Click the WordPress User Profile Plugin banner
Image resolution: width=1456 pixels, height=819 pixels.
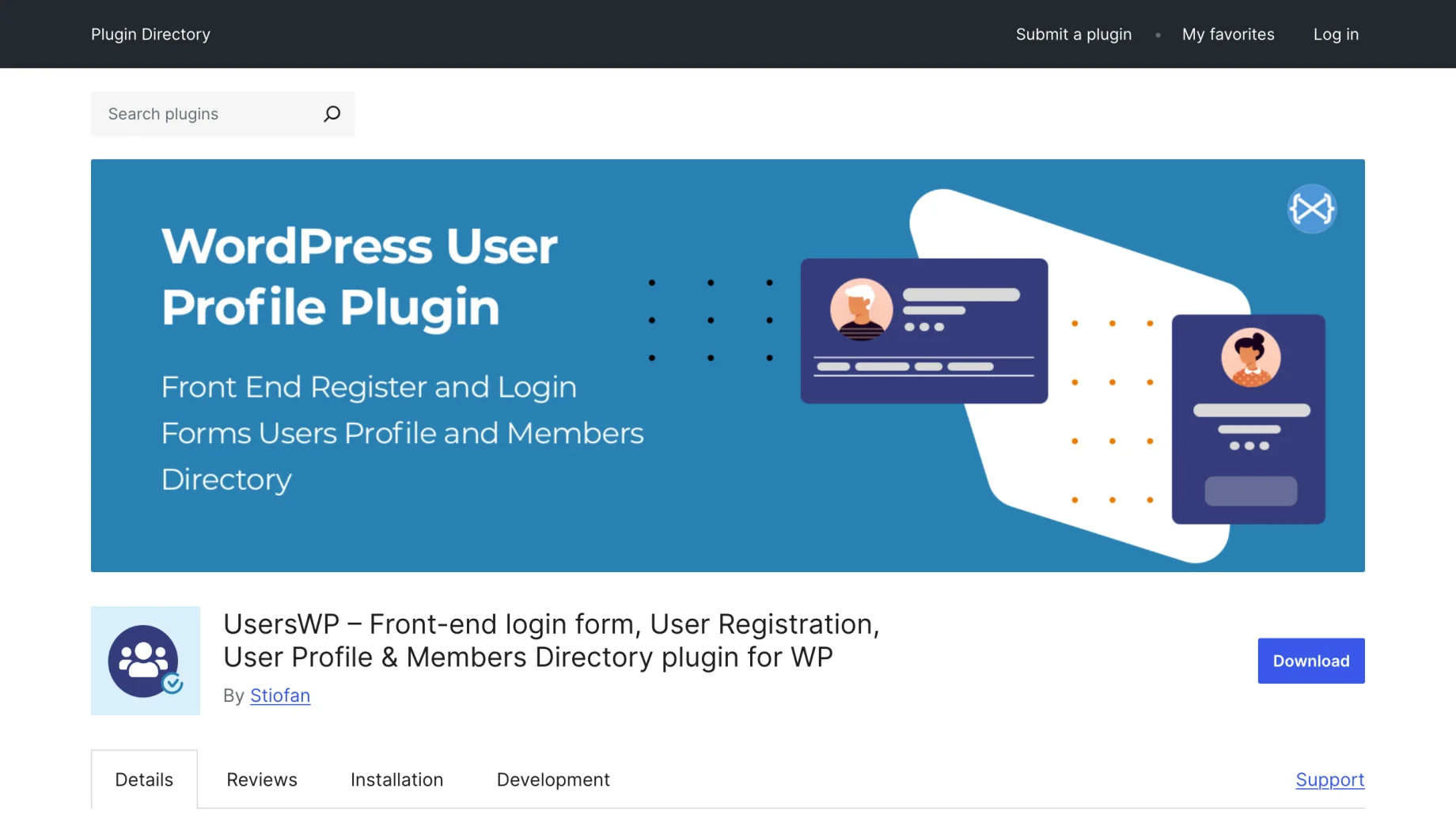[x=728, y=366]
